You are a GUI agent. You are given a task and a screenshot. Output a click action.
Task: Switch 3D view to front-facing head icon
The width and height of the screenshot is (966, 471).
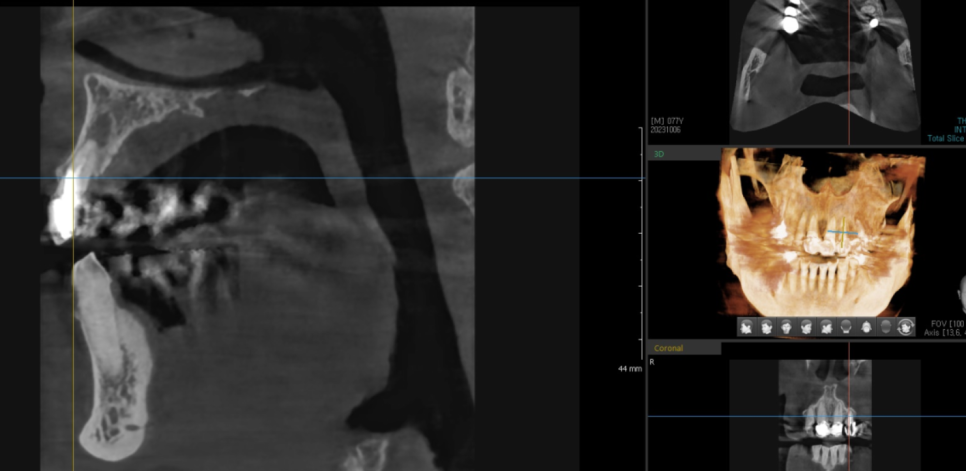[x=787, y=327]
